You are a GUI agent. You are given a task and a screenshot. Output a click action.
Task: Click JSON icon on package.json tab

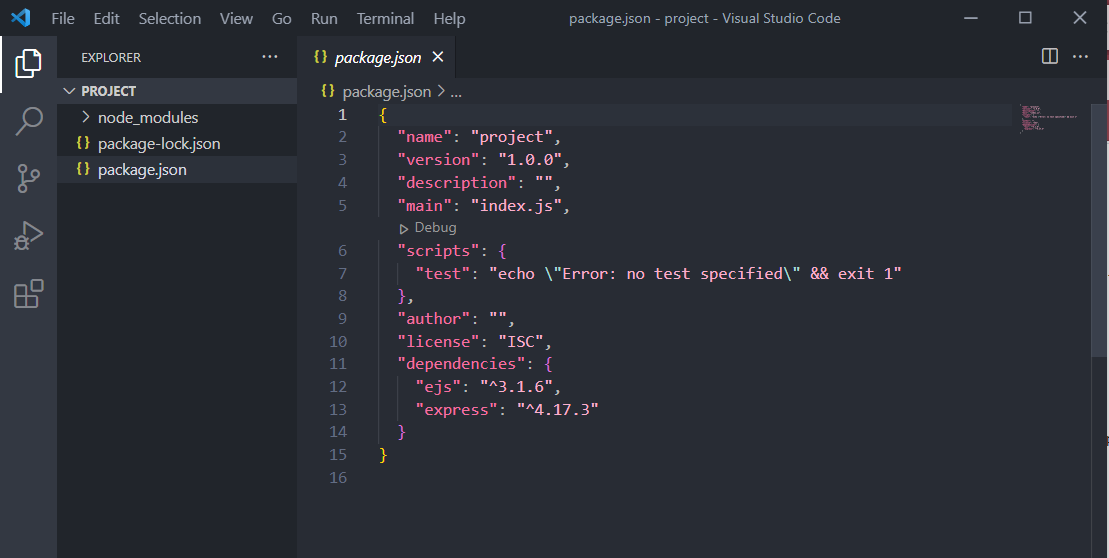point(320,57)
